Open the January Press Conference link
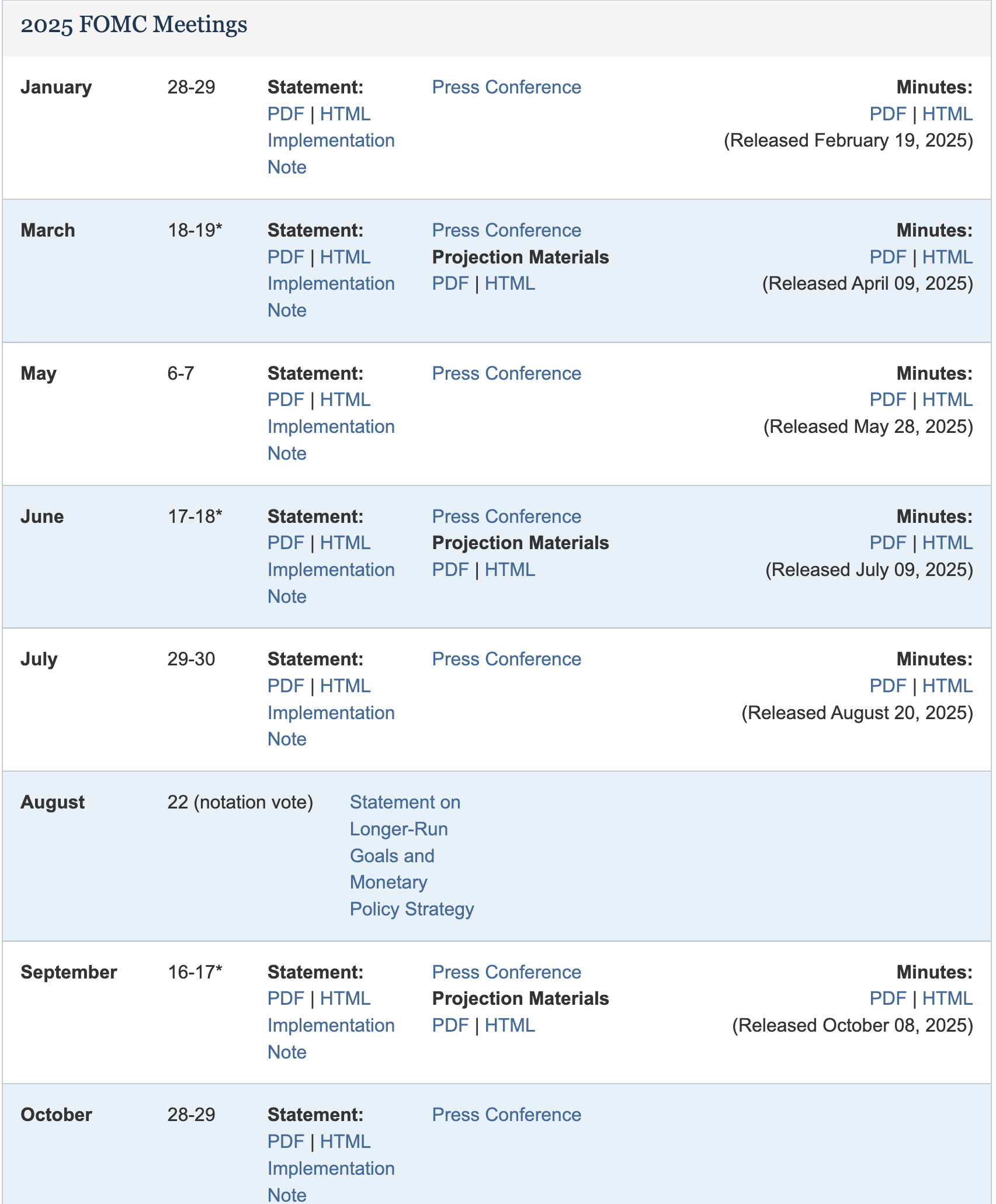 pyautogui.click(x=506, y=87)
